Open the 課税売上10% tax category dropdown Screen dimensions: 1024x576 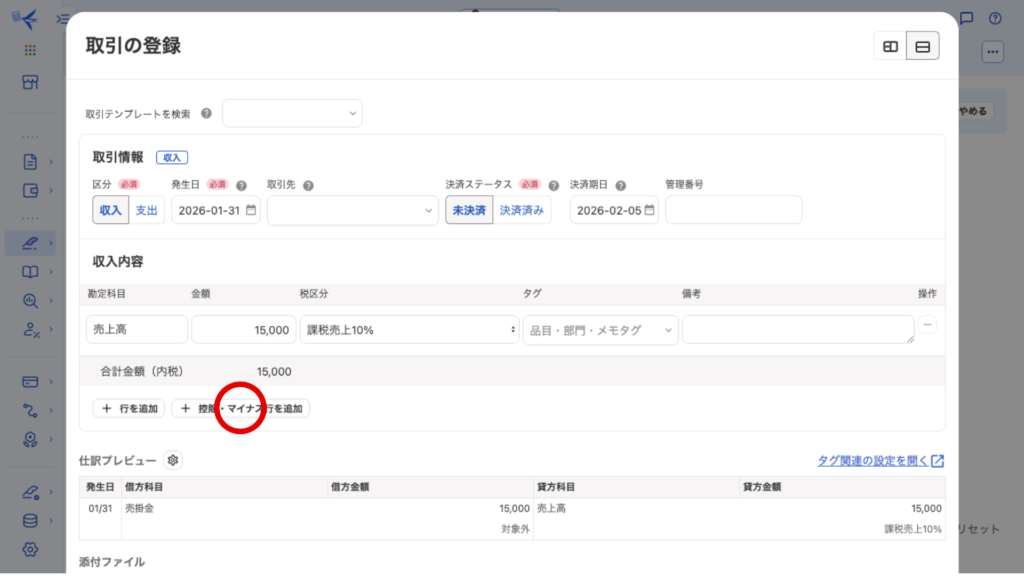(x=409, y=330)
